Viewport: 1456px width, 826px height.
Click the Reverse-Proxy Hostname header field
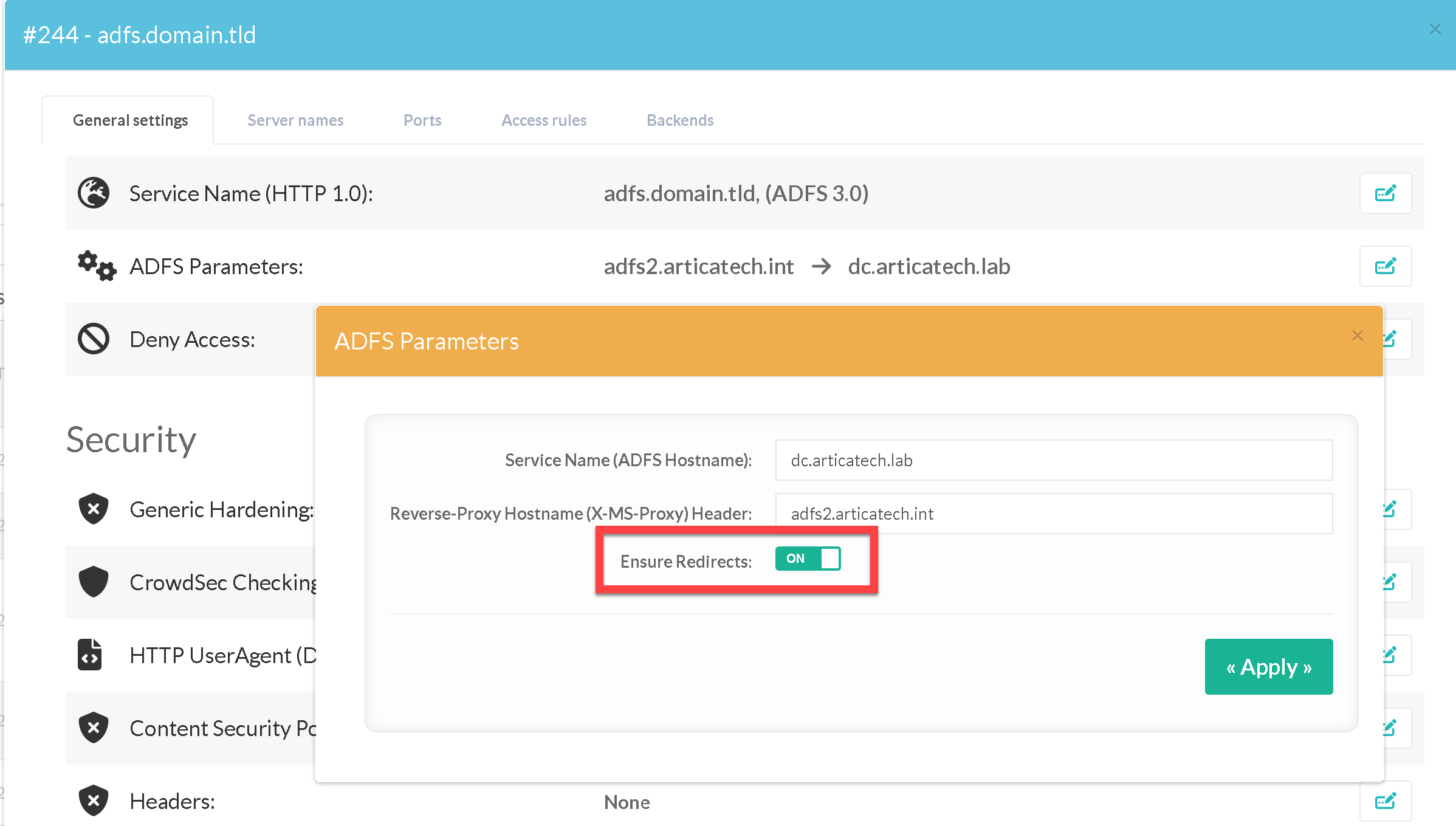tap(1054, 514)
